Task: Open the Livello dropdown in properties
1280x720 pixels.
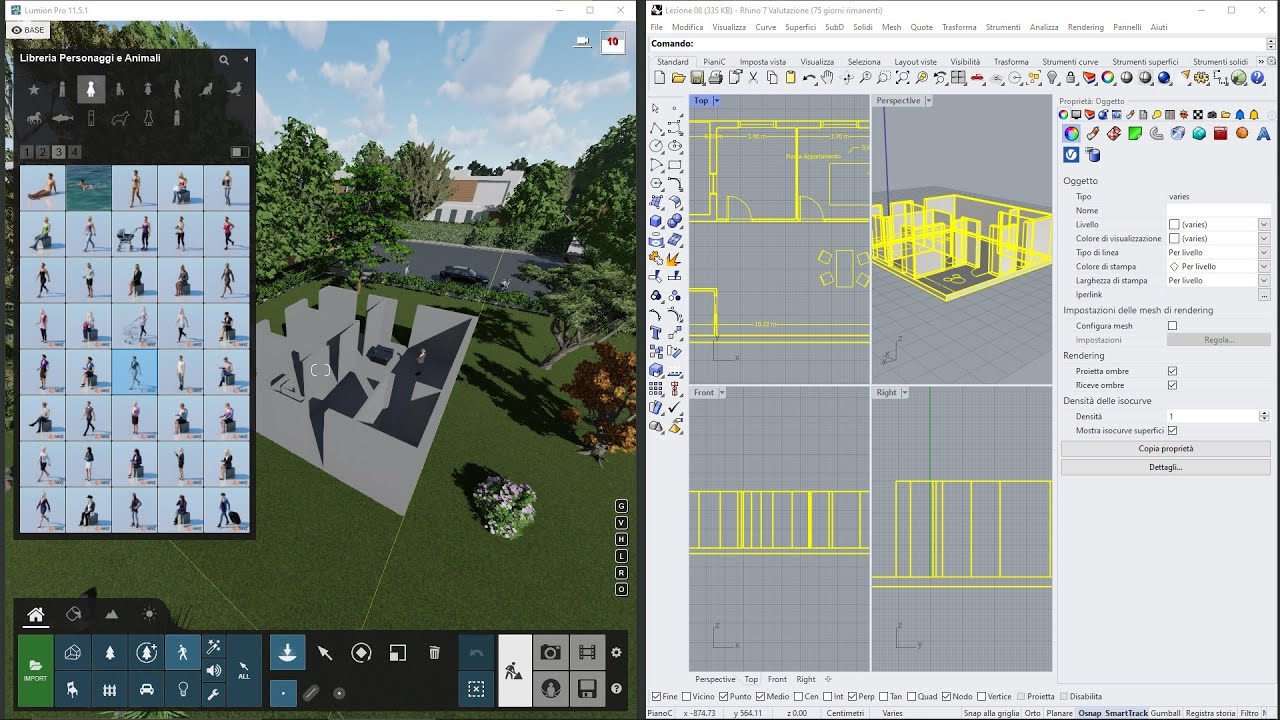Action: [x=1264, y=225]
